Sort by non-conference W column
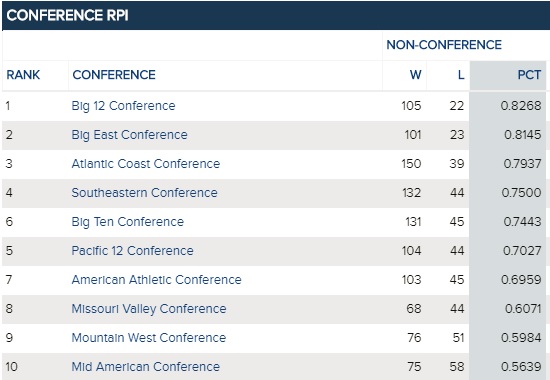The height and width of the screenshot is (380, 550). click(415, 75)
